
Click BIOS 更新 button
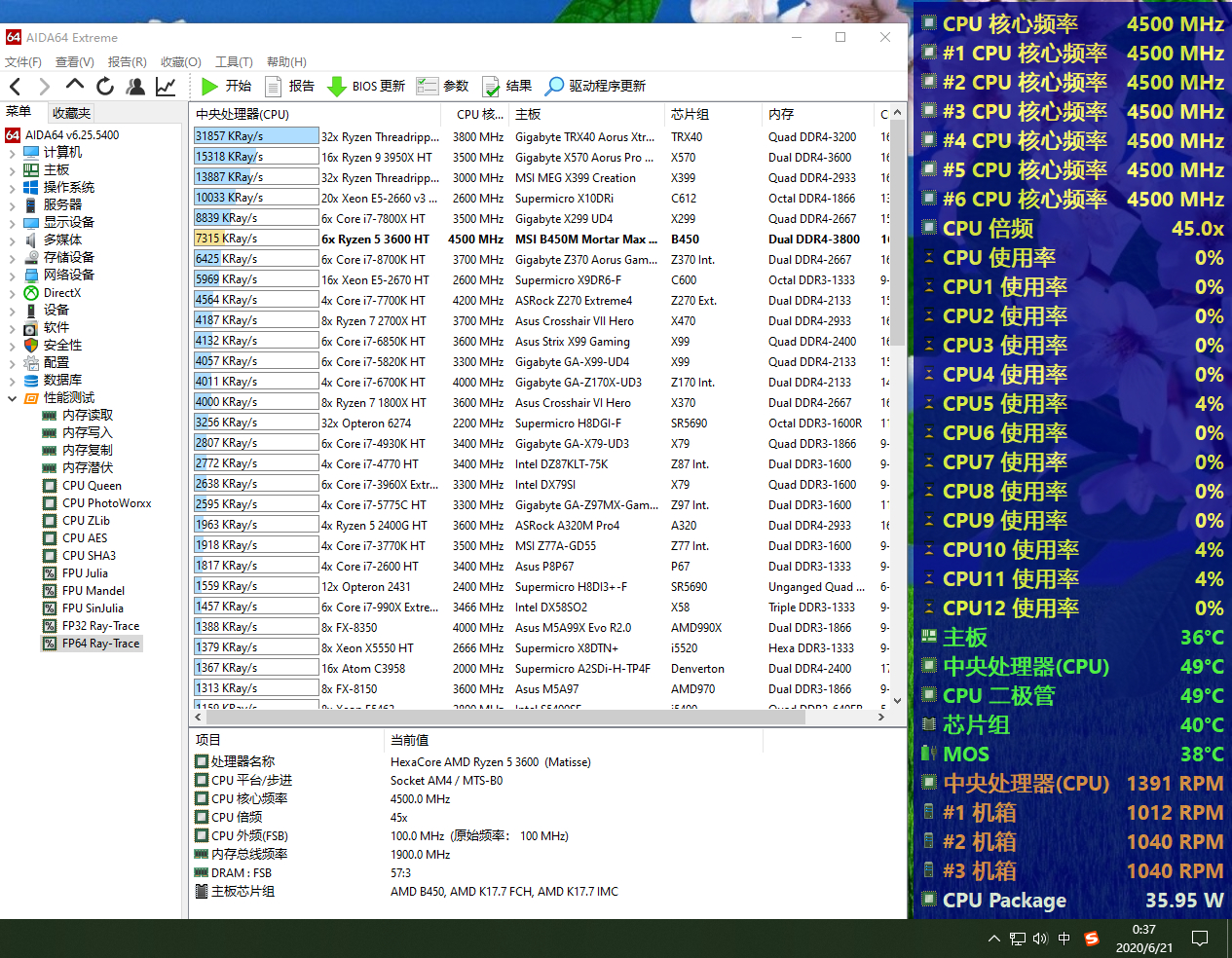366,87
